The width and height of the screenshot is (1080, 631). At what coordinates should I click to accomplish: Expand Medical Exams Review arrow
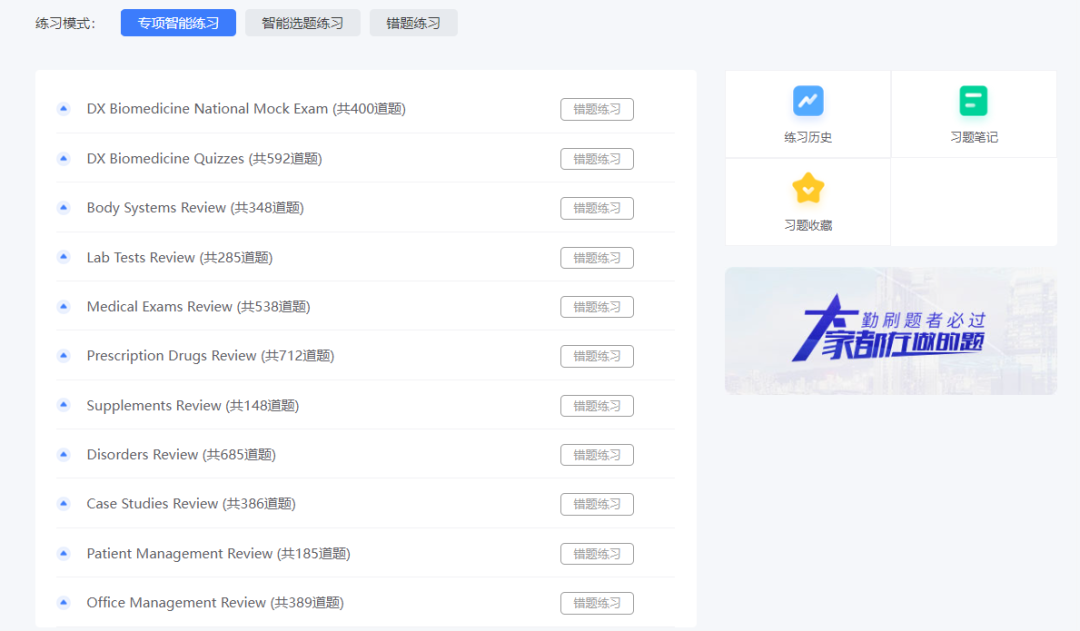click(x=63, y=307)
